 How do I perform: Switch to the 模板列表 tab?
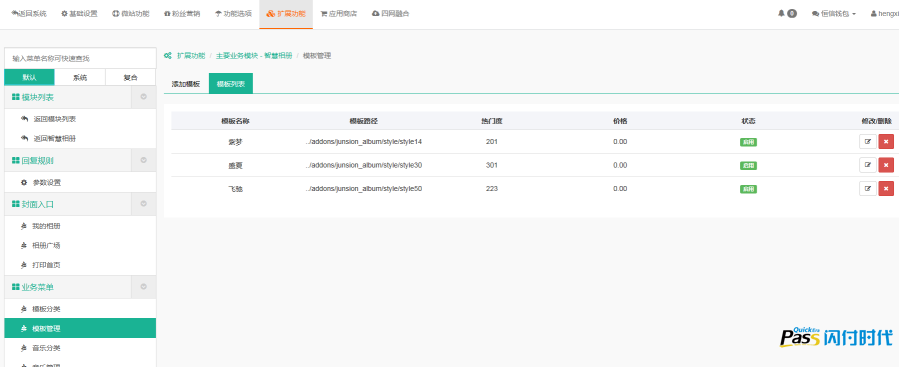point(231,84)
